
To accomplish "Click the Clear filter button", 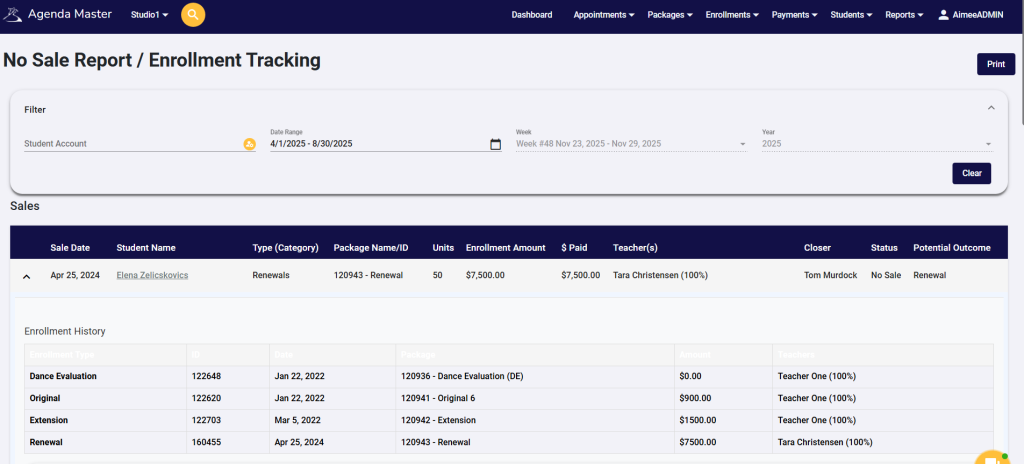I will (x=971, y=173).
